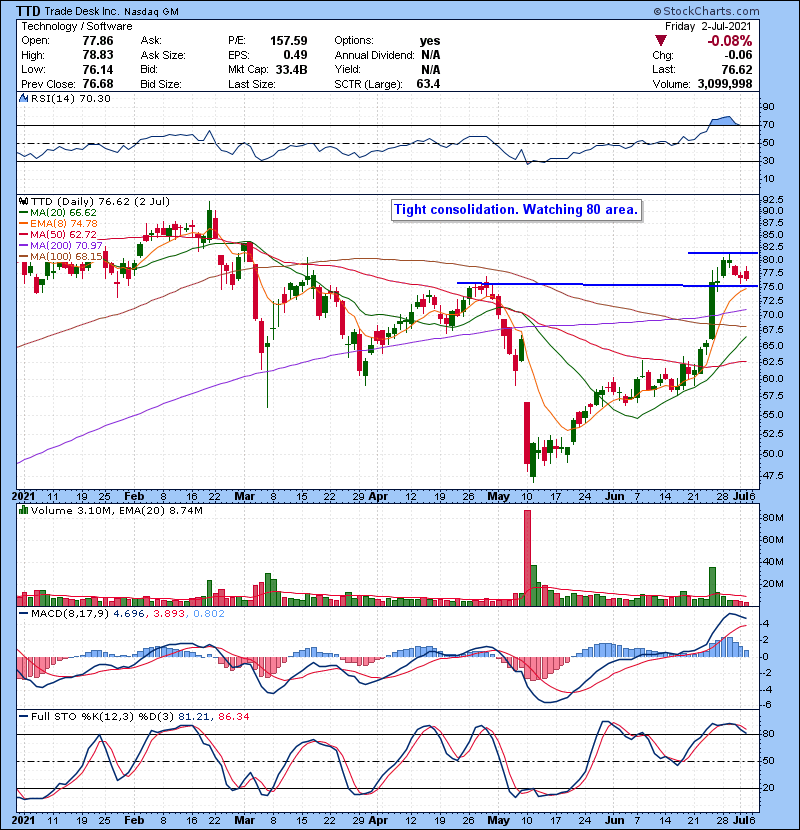
Task: Click the EPS value 0.49
Action: (295, 55)
